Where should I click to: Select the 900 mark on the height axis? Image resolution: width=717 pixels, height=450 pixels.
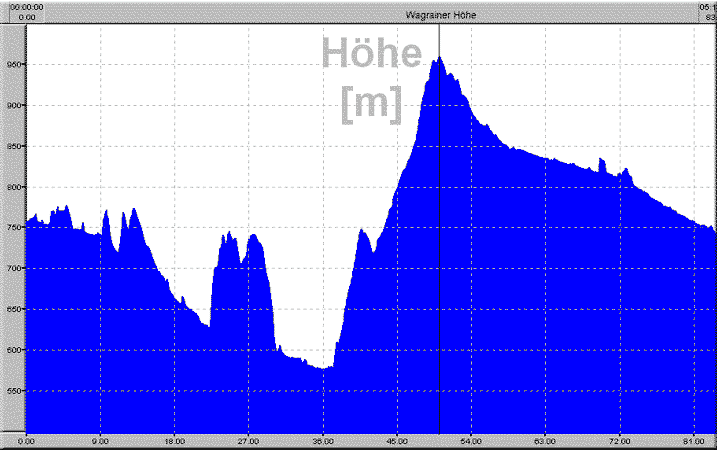(x=11, y=105)
